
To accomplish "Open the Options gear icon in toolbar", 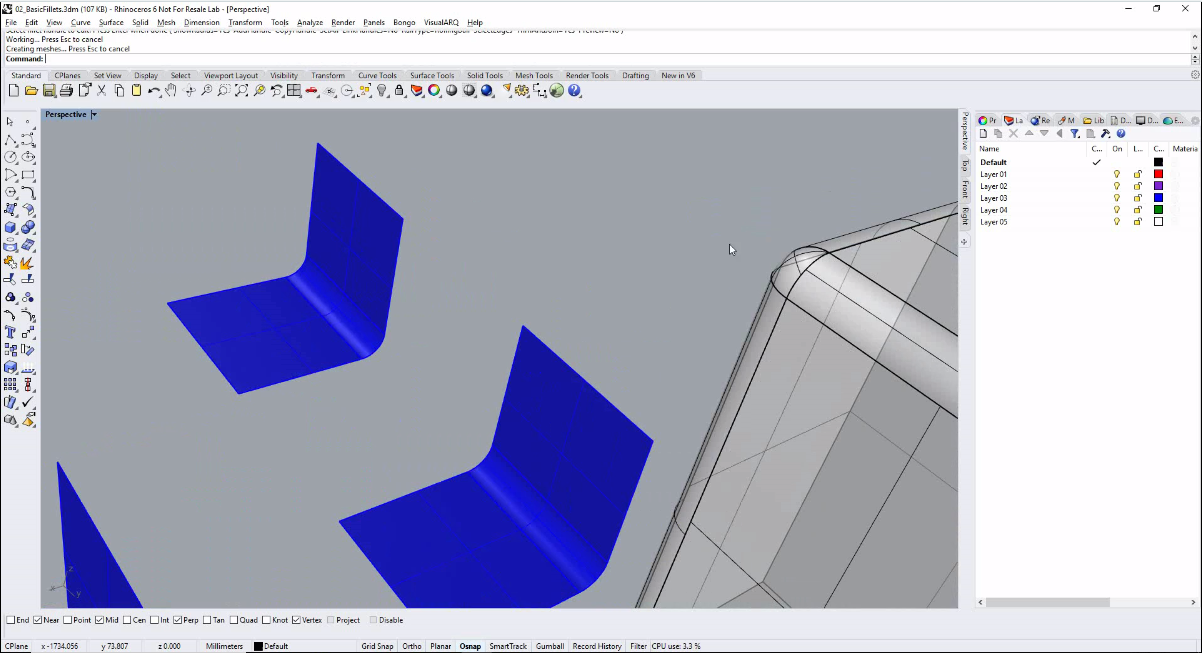I will tap(522, 90).
